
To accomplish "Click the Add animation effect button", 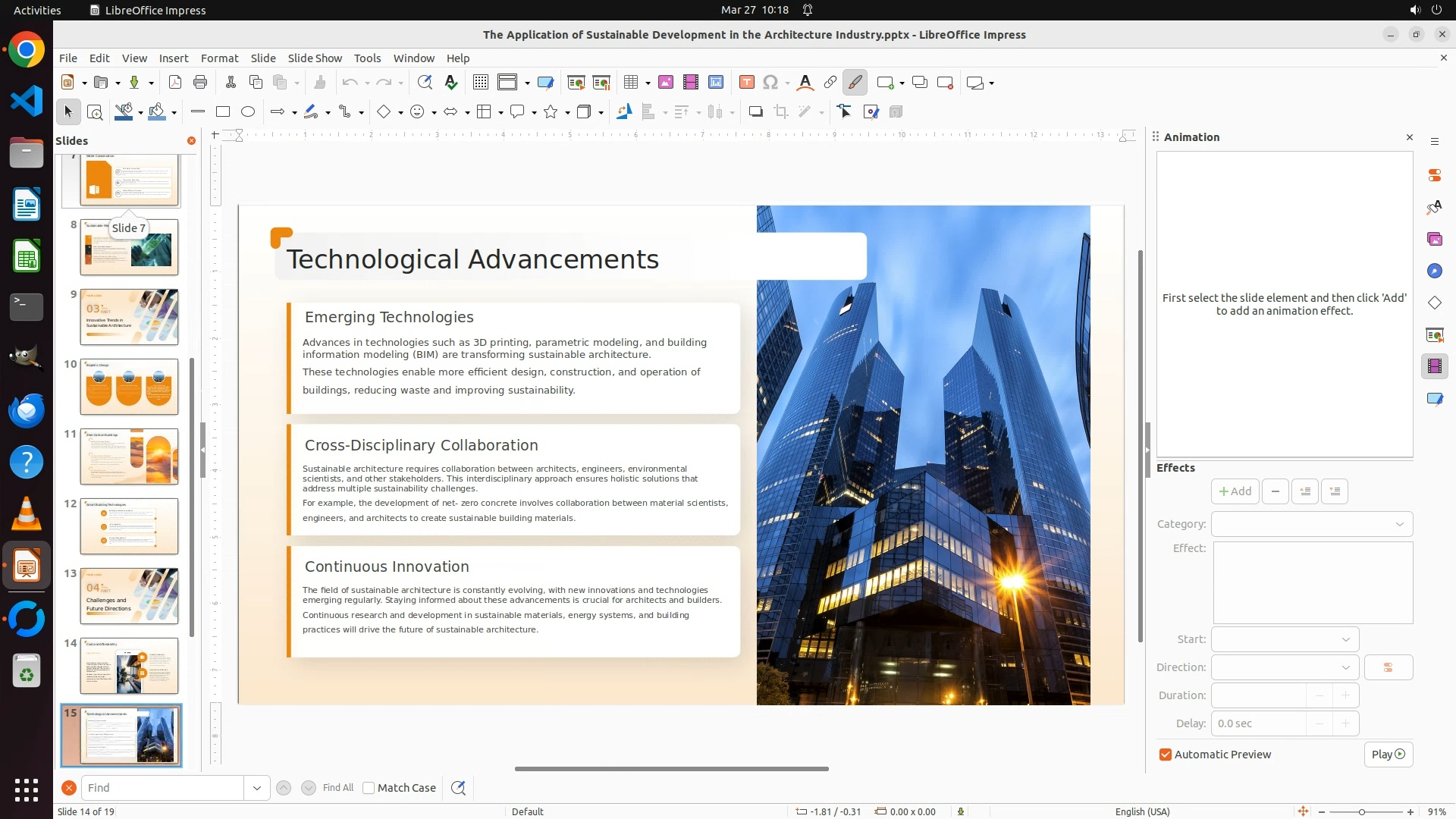I will [1235, 491].
